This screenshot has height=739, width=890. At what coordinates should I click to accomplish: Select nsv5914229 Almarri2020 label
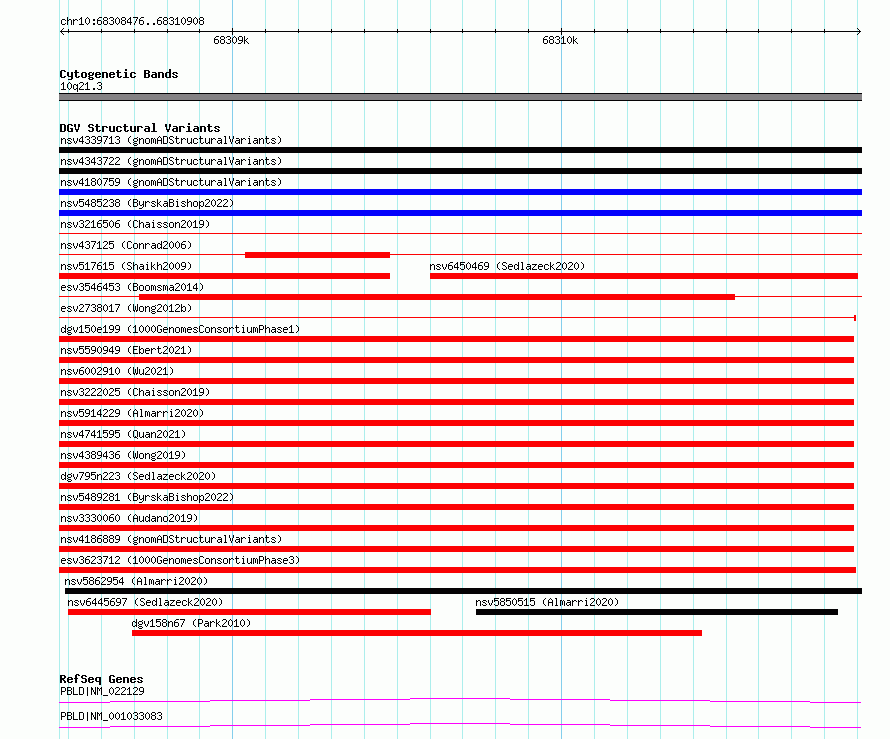(132, 413)
